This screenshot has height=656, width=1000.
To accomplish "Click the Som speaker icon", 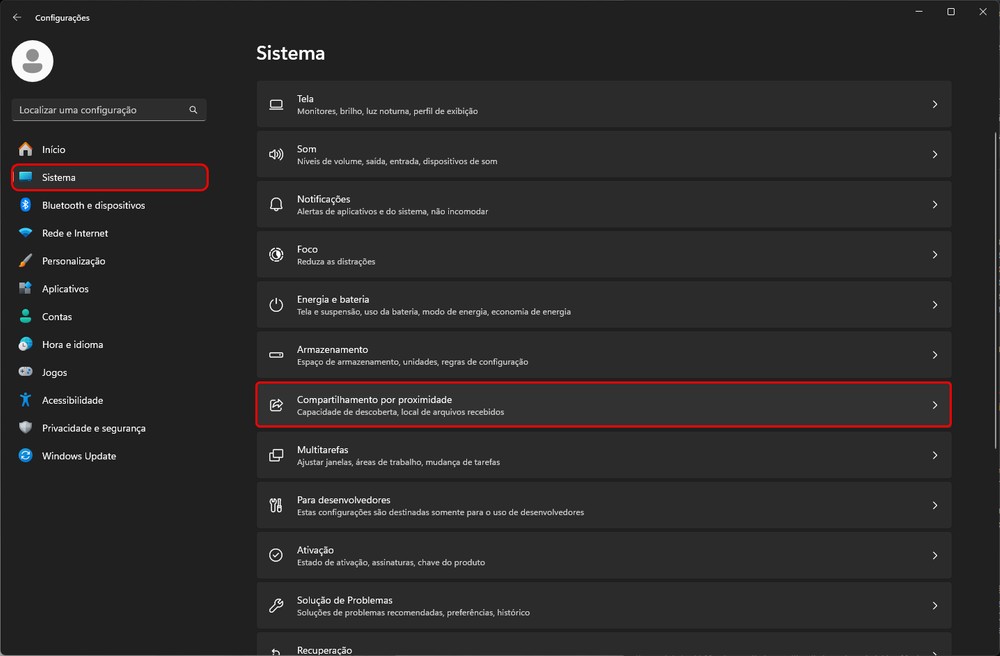I will coord(277,155).
